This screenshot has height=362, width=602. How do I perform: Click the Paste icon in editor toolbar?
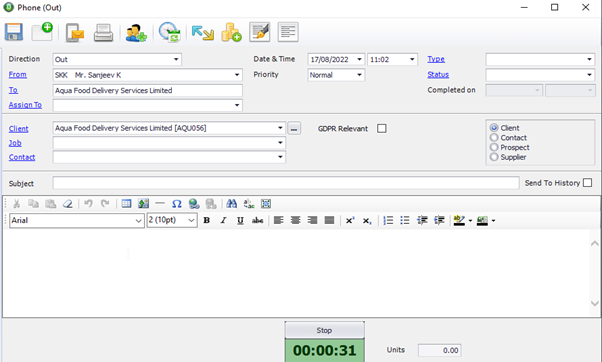point(50,204)
